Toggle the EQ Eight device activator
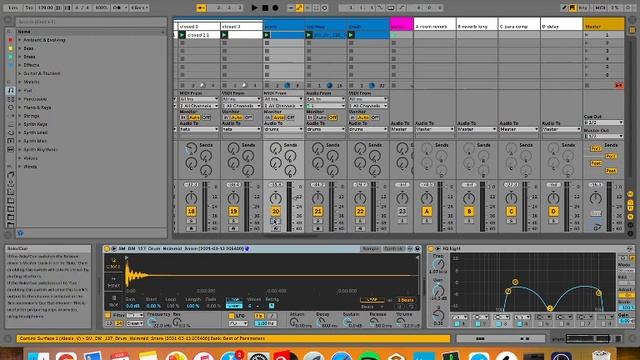This screenshot has width=640, height=360. click(x=431, y=249)
